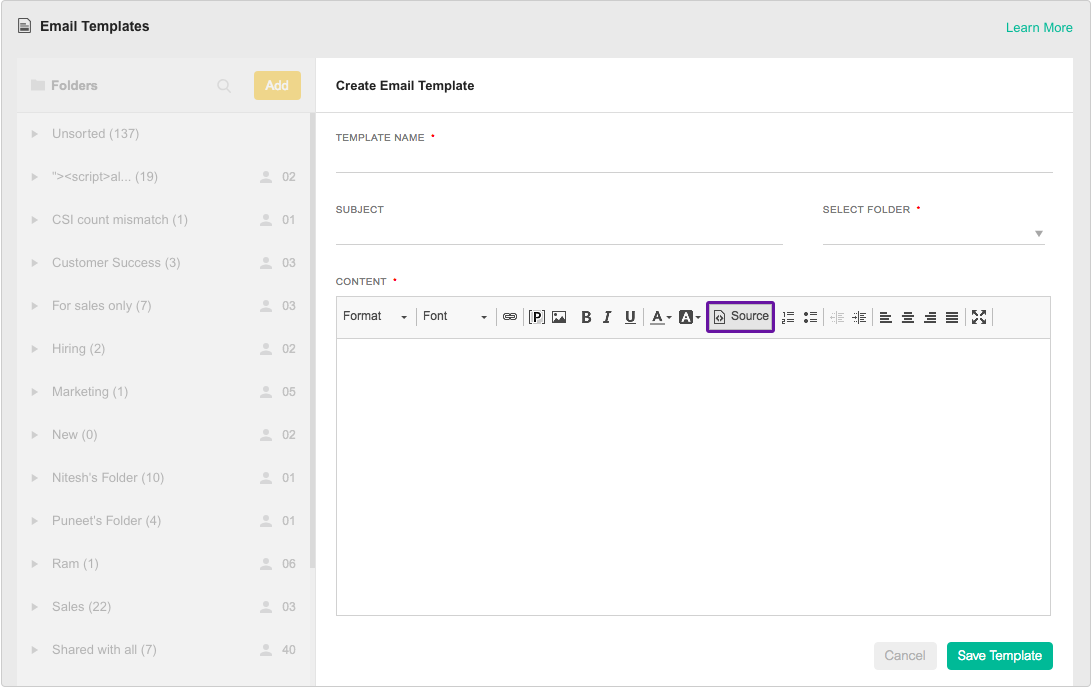Open the Select Folder dropdown
The image size is (1092, 688).
[x=933, y=234]
